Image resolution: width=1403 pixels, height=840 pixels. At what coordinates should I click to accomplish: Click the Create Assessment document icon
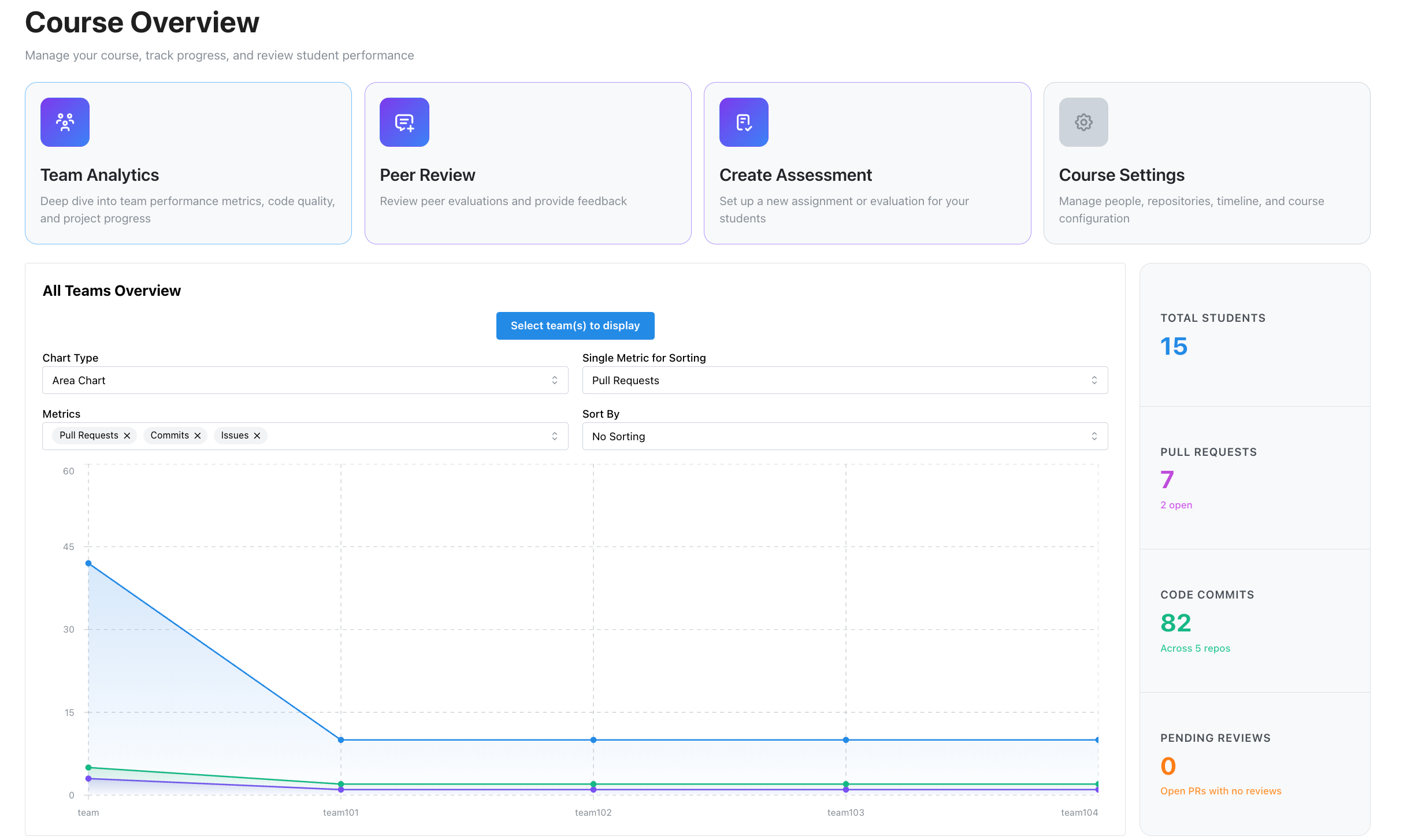point(744,122)
